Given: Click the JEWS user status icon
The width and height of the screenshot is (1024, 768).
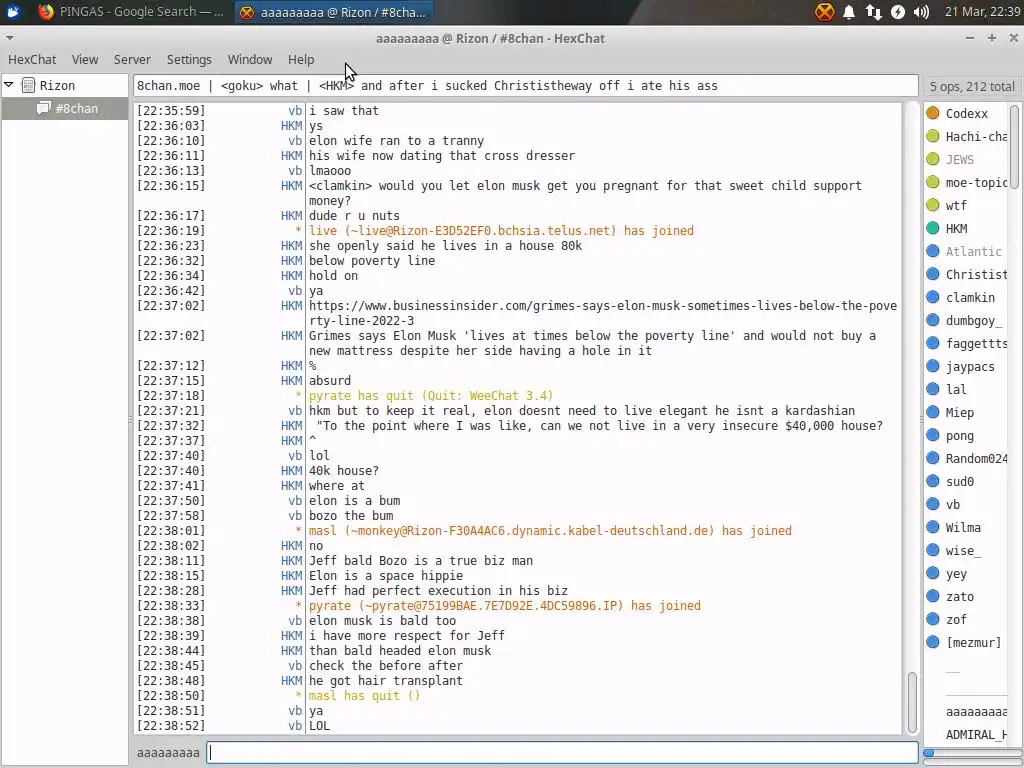Looking at the screenshot, I should coord(933,159).
